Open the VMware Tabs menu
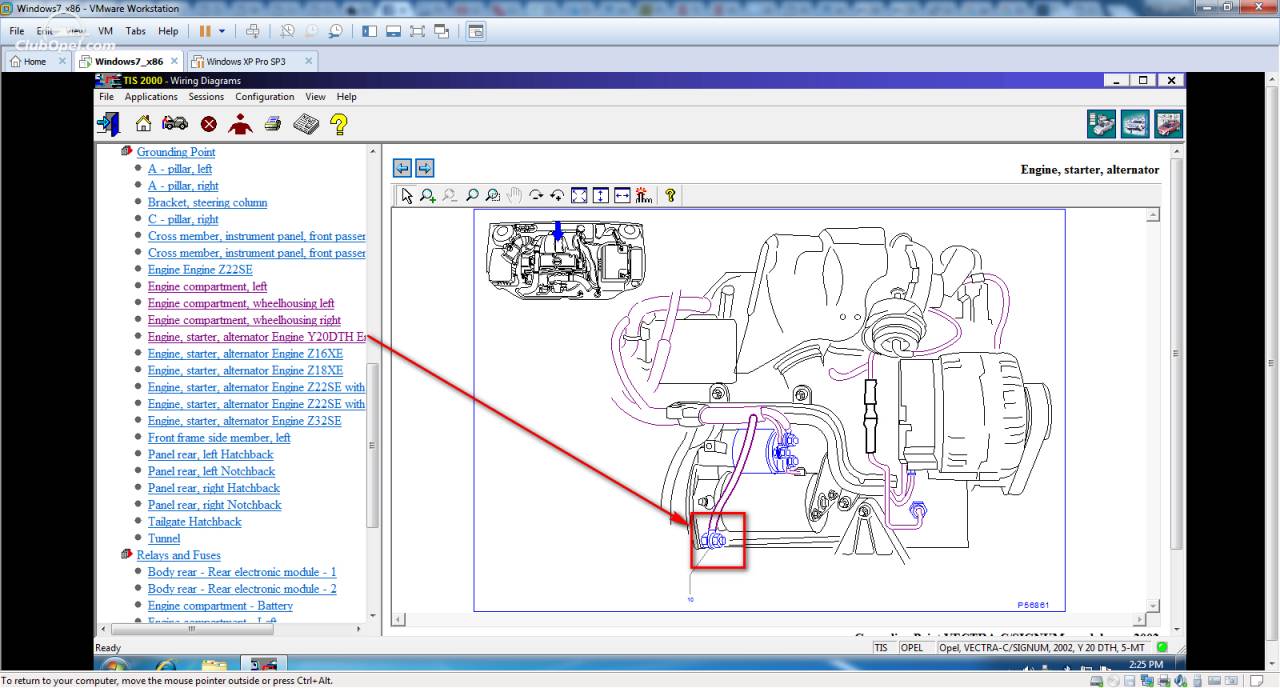 click(135, 31)
